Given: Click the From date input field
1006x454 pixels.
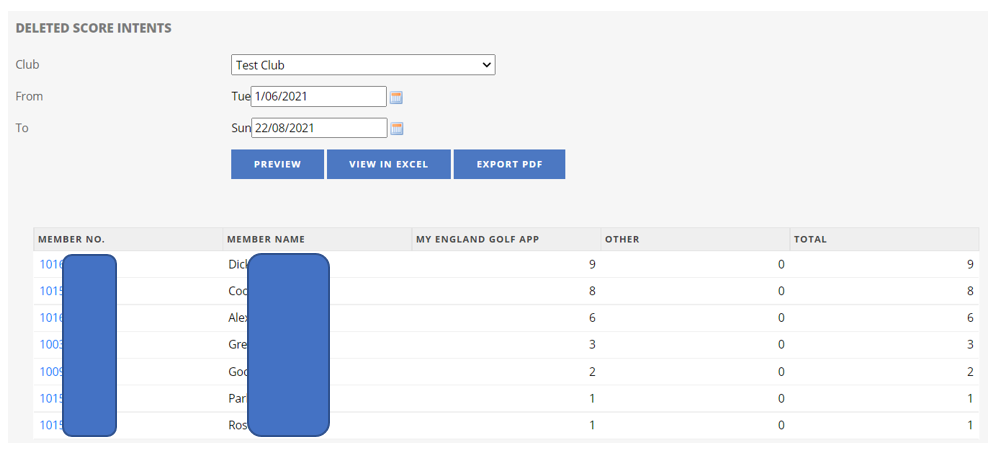Looking at the screenshot, I should coord(318,97).
